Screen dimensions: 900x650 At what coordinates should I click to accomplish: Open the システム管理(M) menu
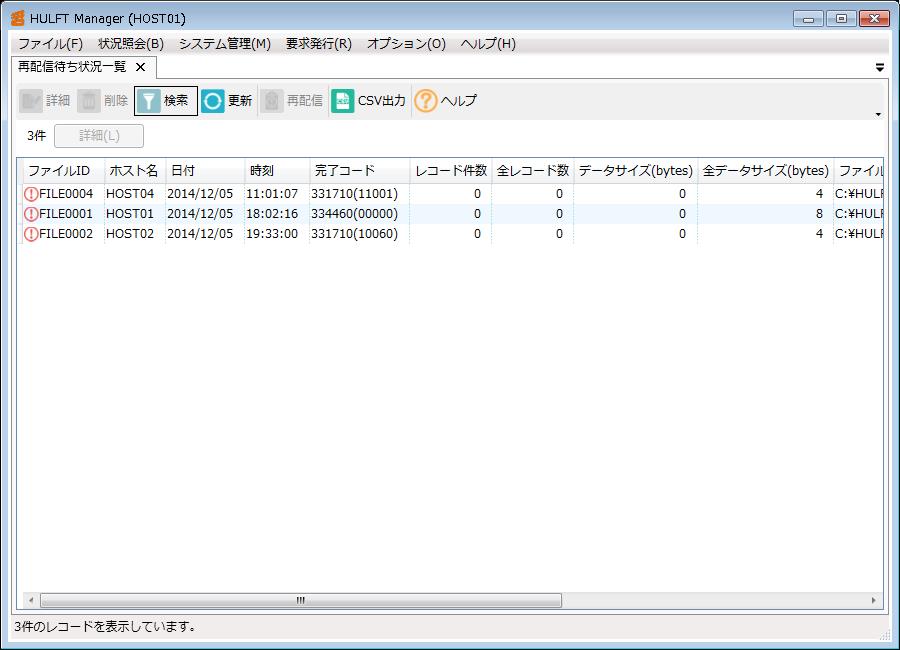224,44
